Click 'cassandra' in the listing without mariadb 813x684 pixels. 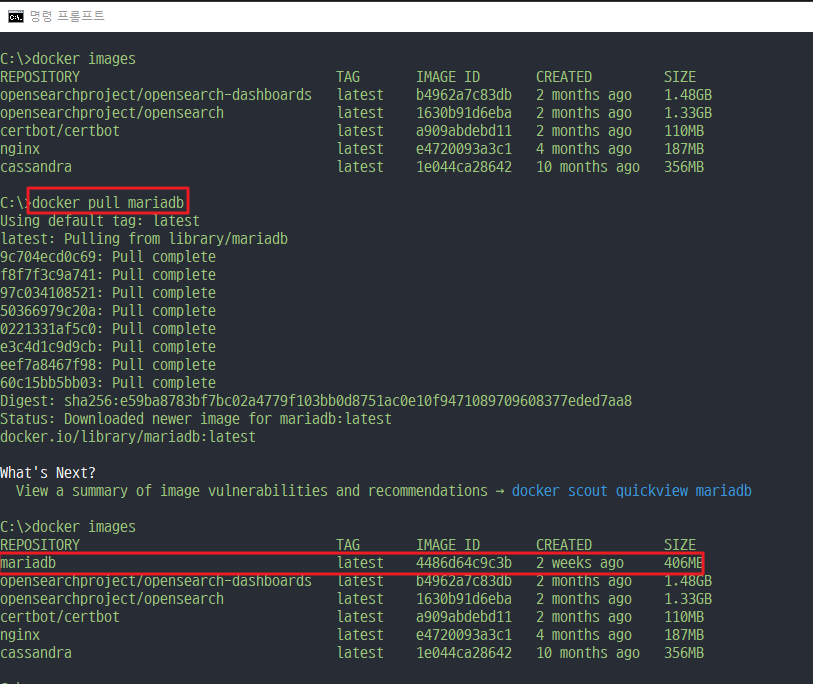click(36, 167)
